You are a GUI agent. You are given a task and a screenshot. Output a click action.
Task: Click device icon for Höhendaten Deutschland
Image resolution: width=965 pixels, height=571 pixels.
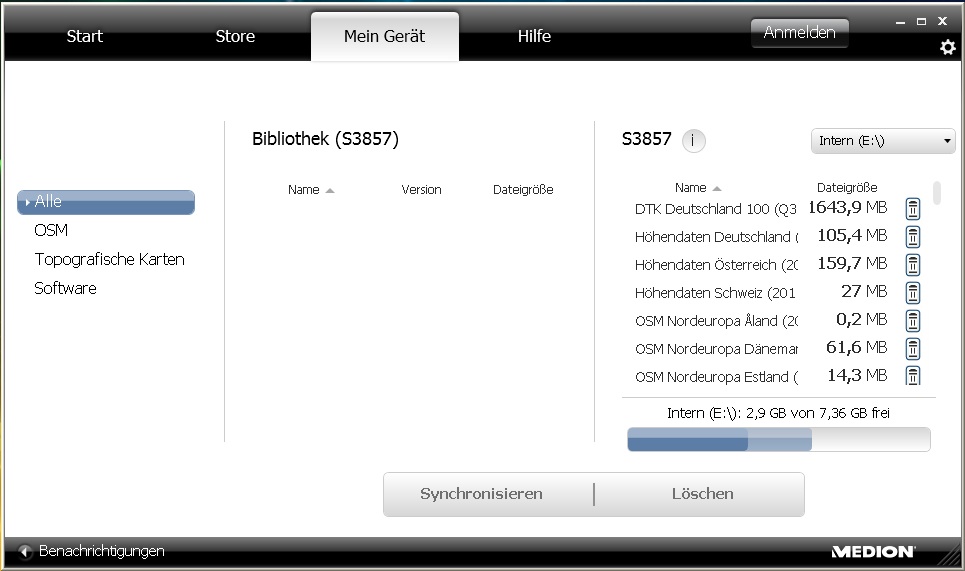(913, 237)
